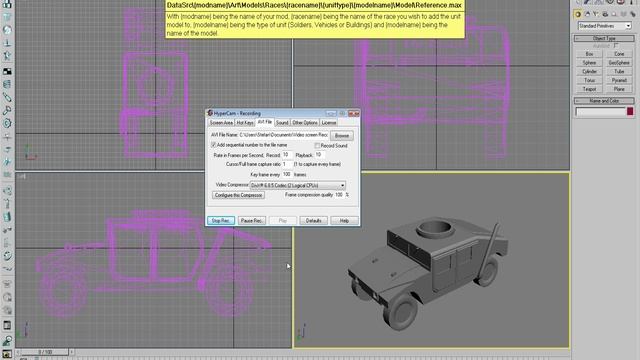The image size is (640, 360).
Task: Switch to the License tab
Action: coord(329,122)
